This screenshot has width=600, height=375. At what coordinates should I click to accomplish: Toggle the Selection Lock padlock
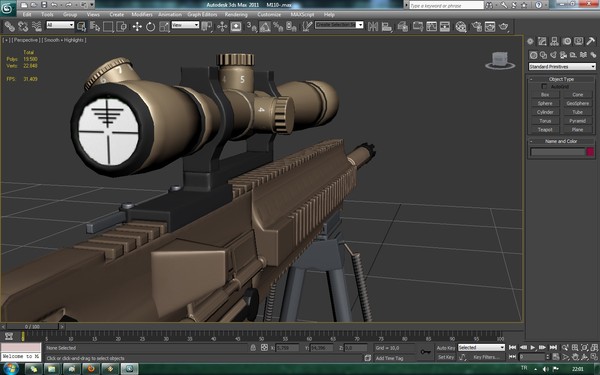point(253,347)
